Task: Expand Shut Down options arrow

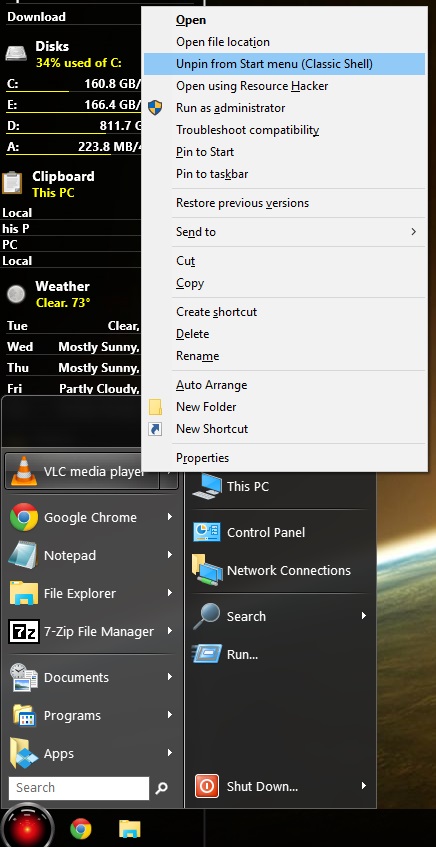Action: pyautogui.click(x=364, y=786)
